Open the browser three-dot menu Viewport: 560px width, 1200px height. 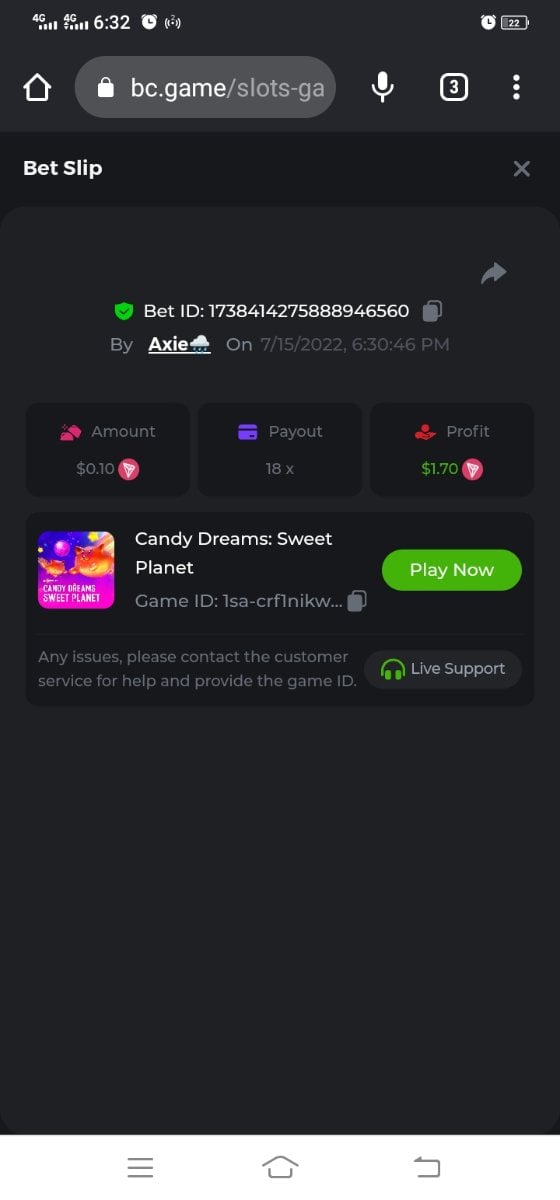[x=516, y=88]
